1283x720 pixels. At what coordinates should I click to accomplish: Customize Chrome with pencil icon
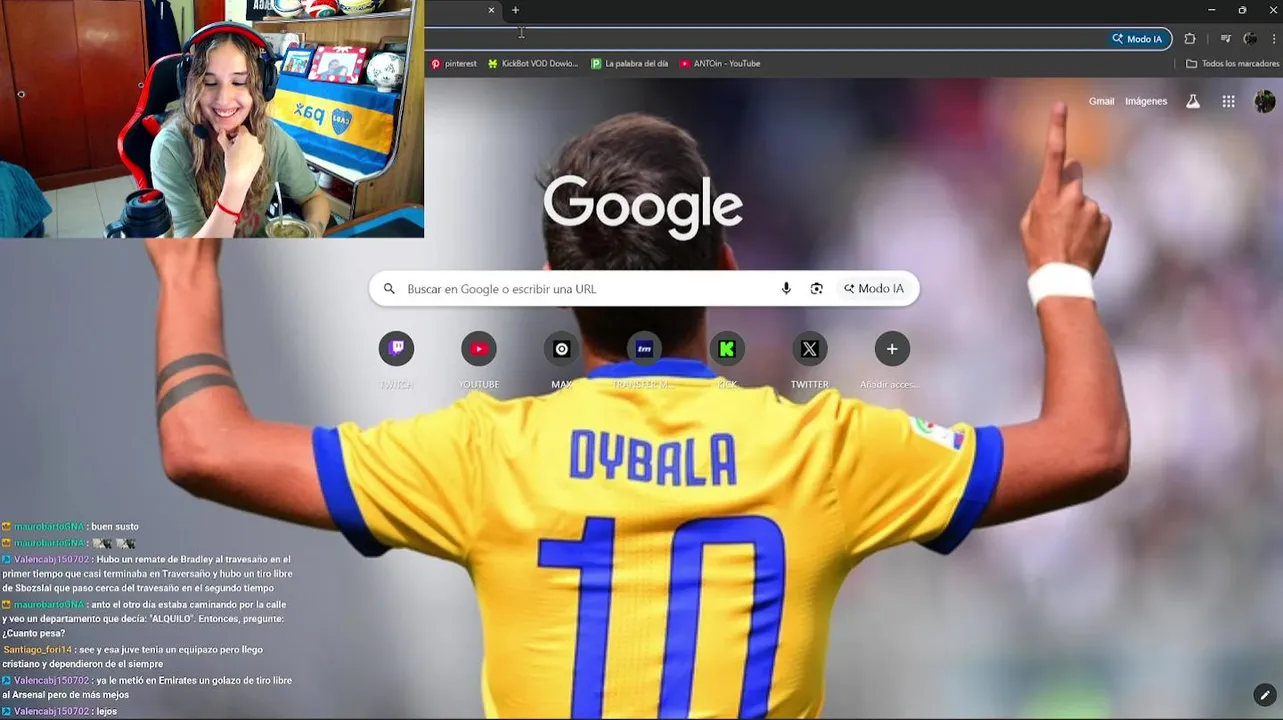1265,694
